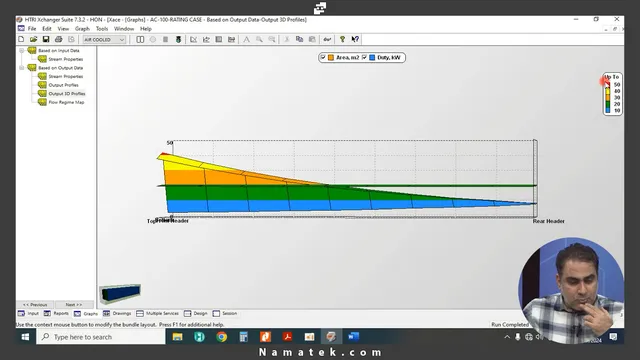This screenshot has height=360, width=640.
Task: Uncheck the Duty, kW series checkbox
Action: coord(364,58)
